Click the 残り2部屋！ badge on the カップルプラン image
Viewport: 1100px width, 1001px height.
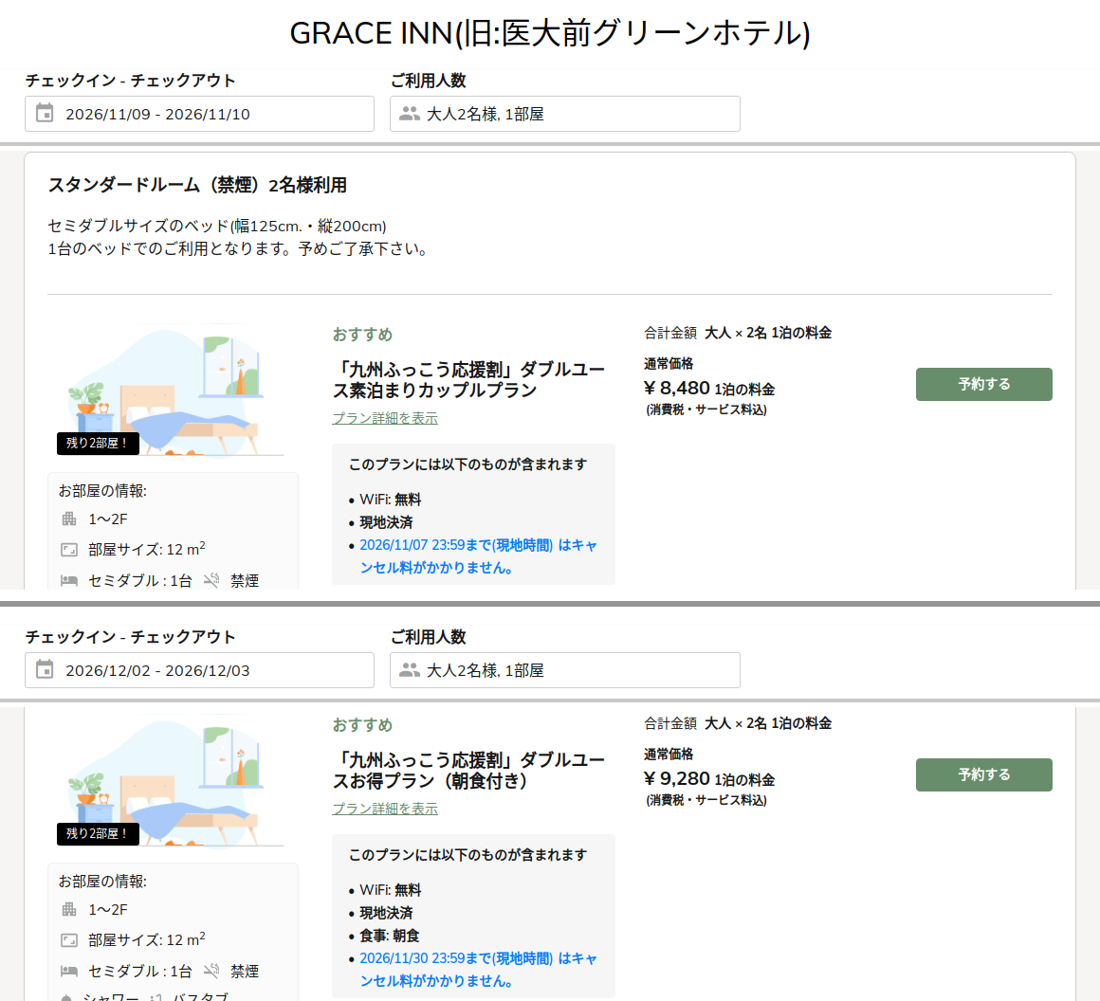tap(98, 443)
